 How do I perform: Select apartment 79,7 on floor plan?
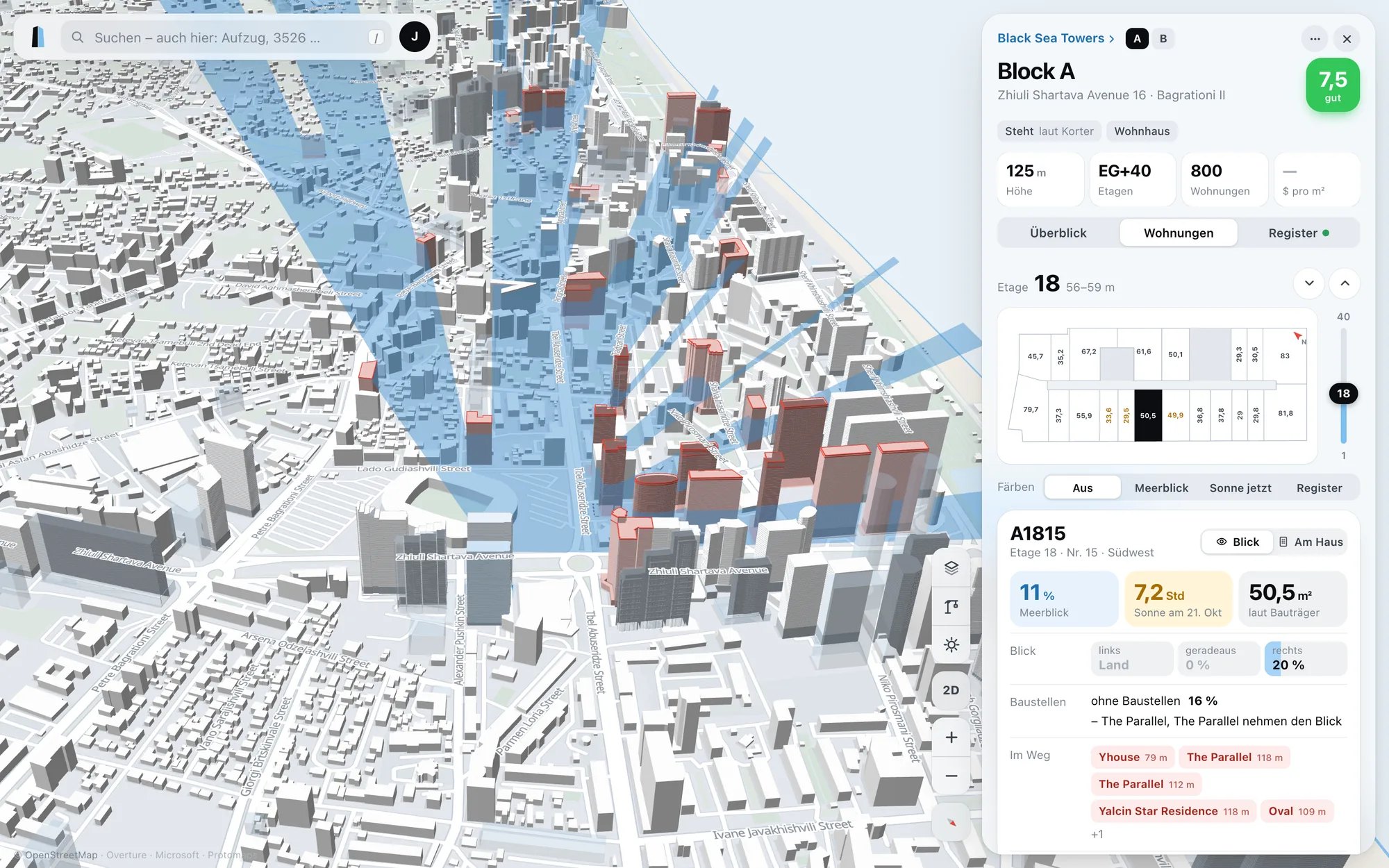coord(1030,410)
